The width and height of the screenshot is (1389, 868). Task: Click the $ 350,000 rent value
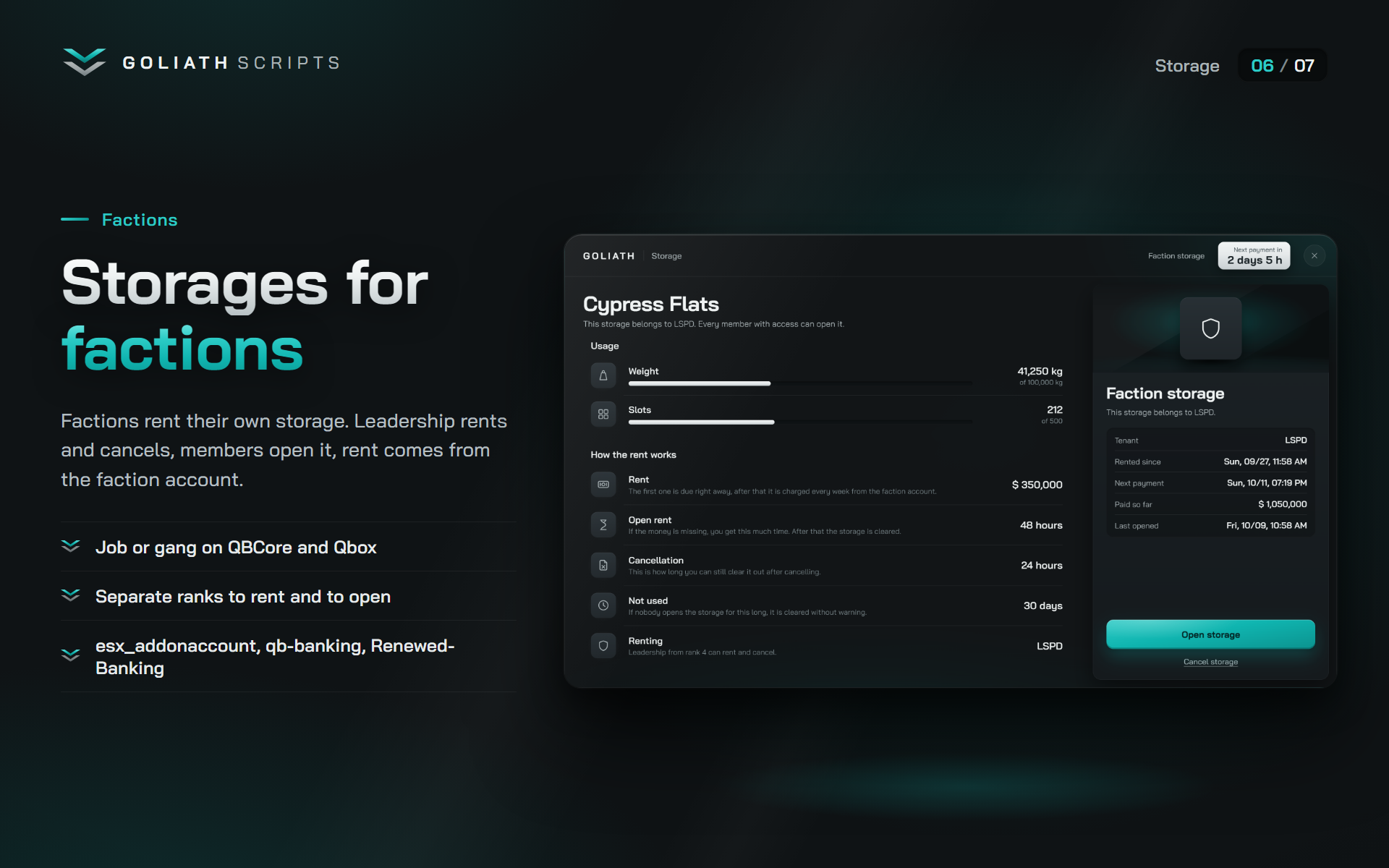click(x=1037, y=485)
